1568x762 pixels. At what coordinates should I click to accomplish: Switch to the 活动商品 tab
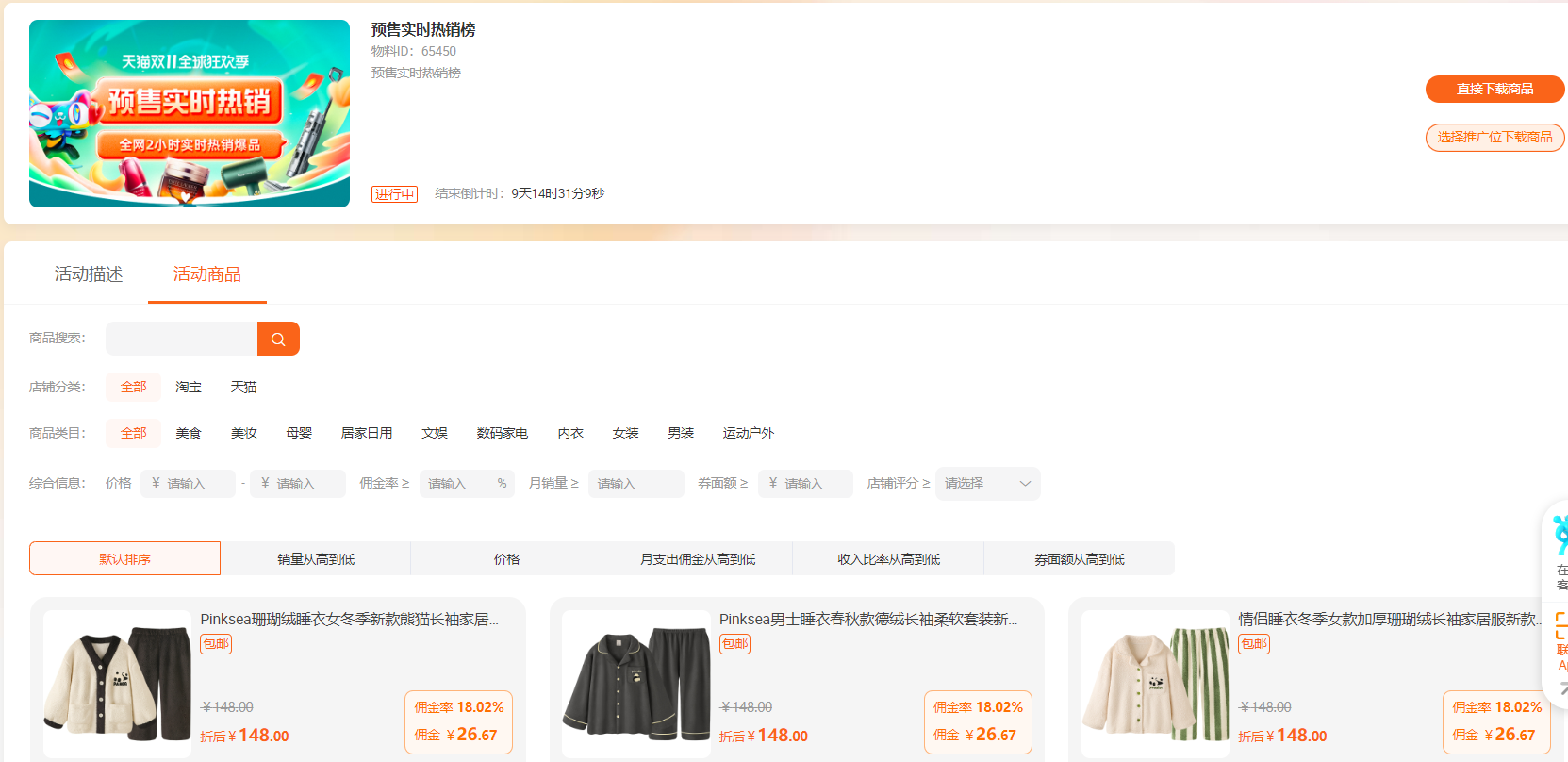click(x=207, y=274)
